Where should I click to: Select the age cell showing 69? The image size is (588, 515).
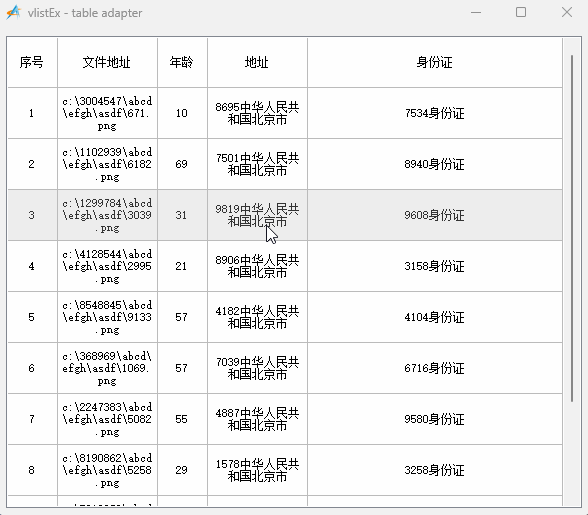pyautogui.click(x=182, y=164)
